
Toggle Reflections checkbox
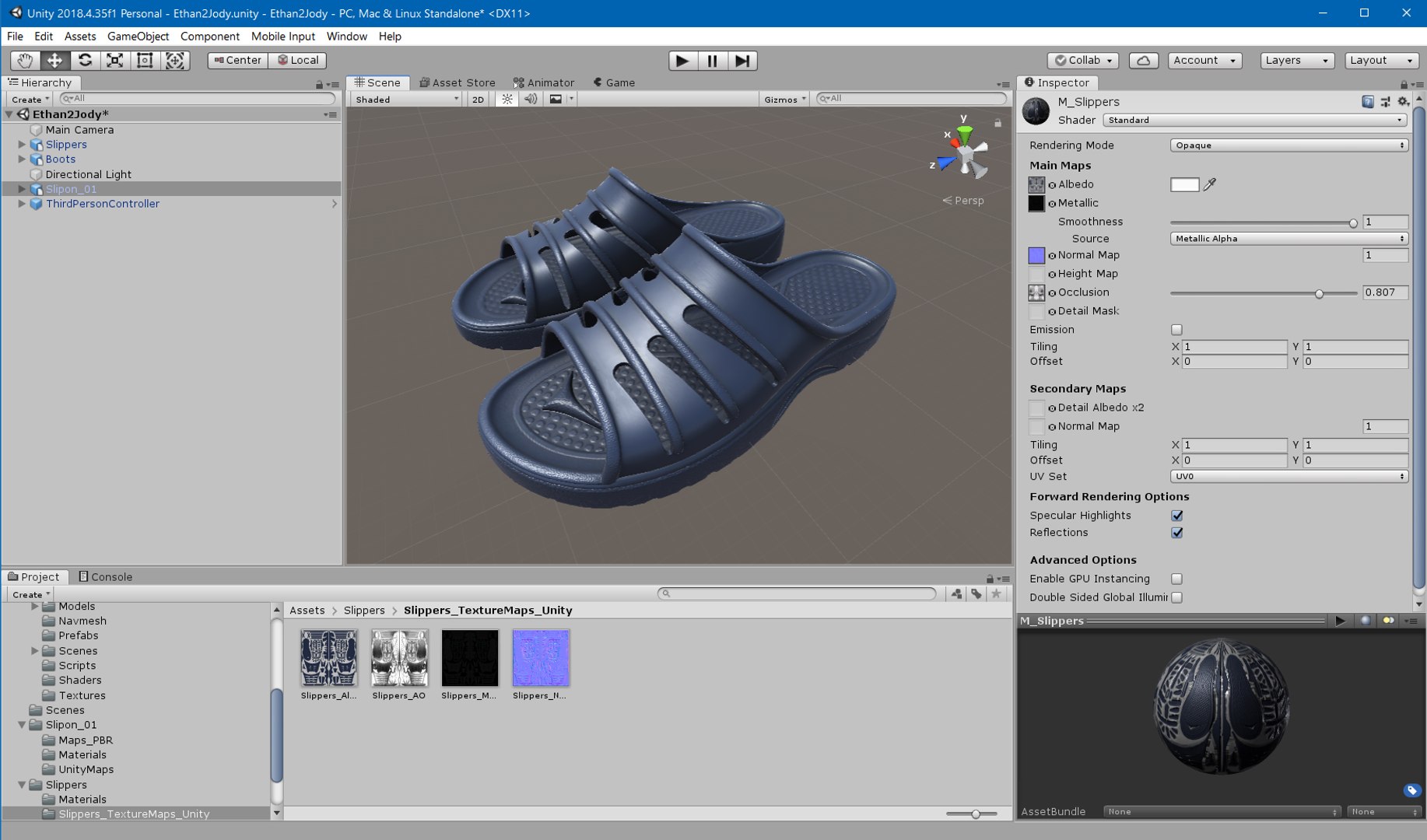1176,533
